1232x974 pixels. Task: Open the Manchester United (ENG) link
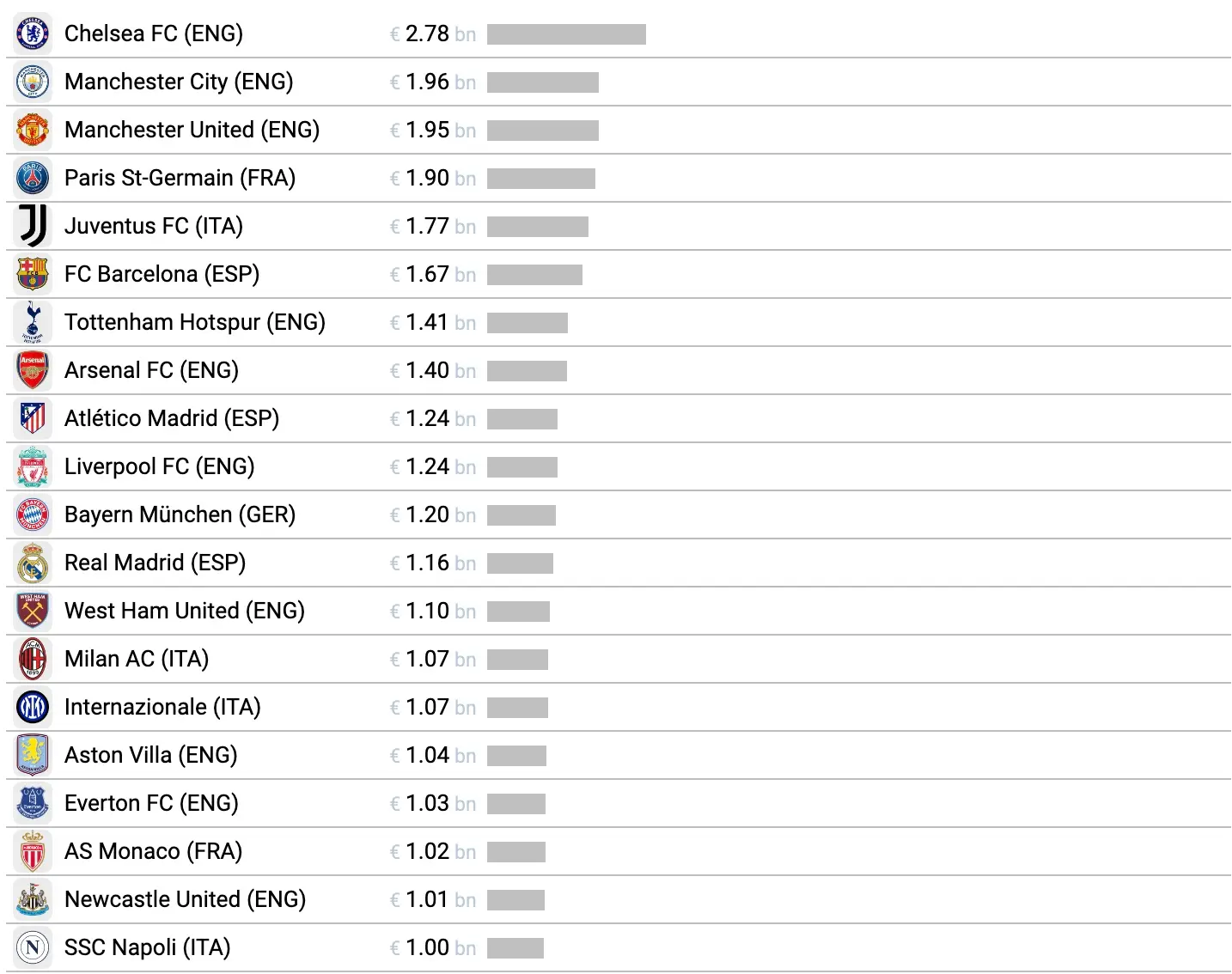pyautogui.click(x=192, y=130)
